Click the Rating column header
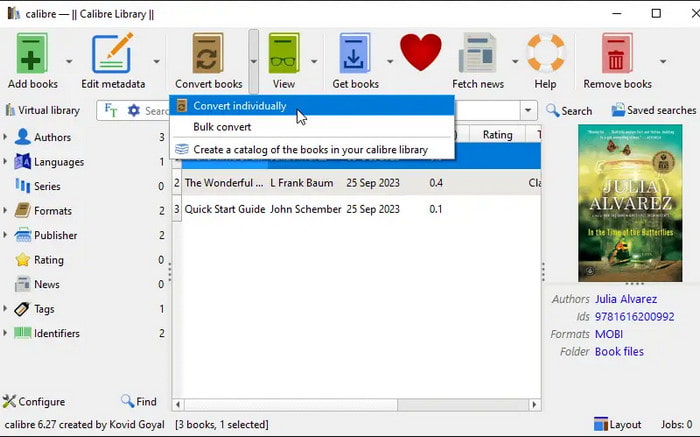Viewport: 700px width, 437px height. tap(497, 135)
